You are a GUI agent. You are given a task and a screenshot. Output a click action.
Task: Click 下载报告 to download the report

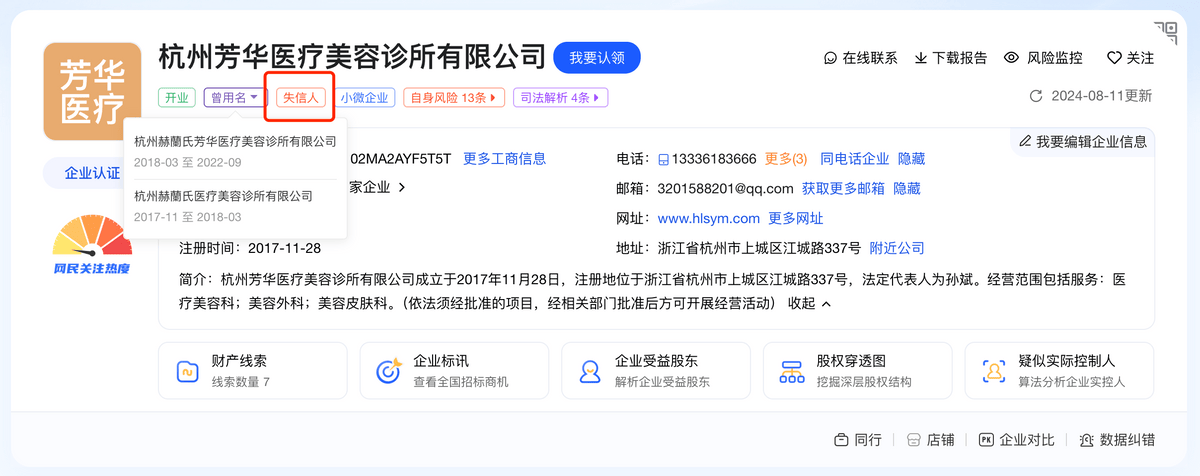960,58
